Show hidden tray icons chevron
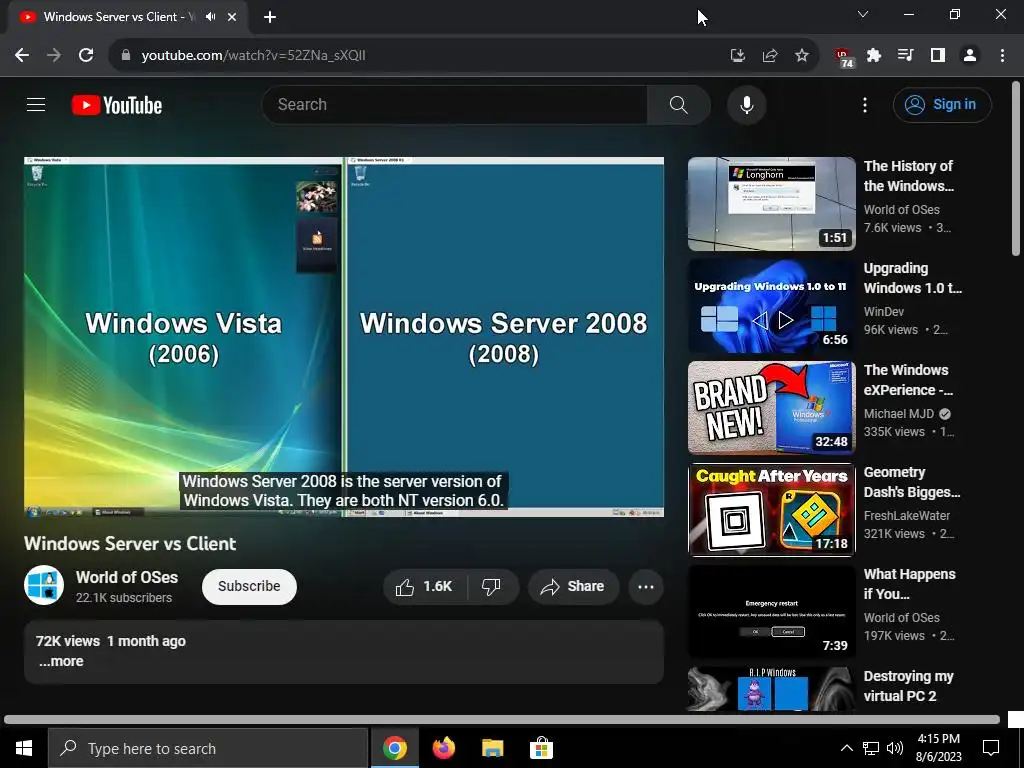 pos(846,748)
